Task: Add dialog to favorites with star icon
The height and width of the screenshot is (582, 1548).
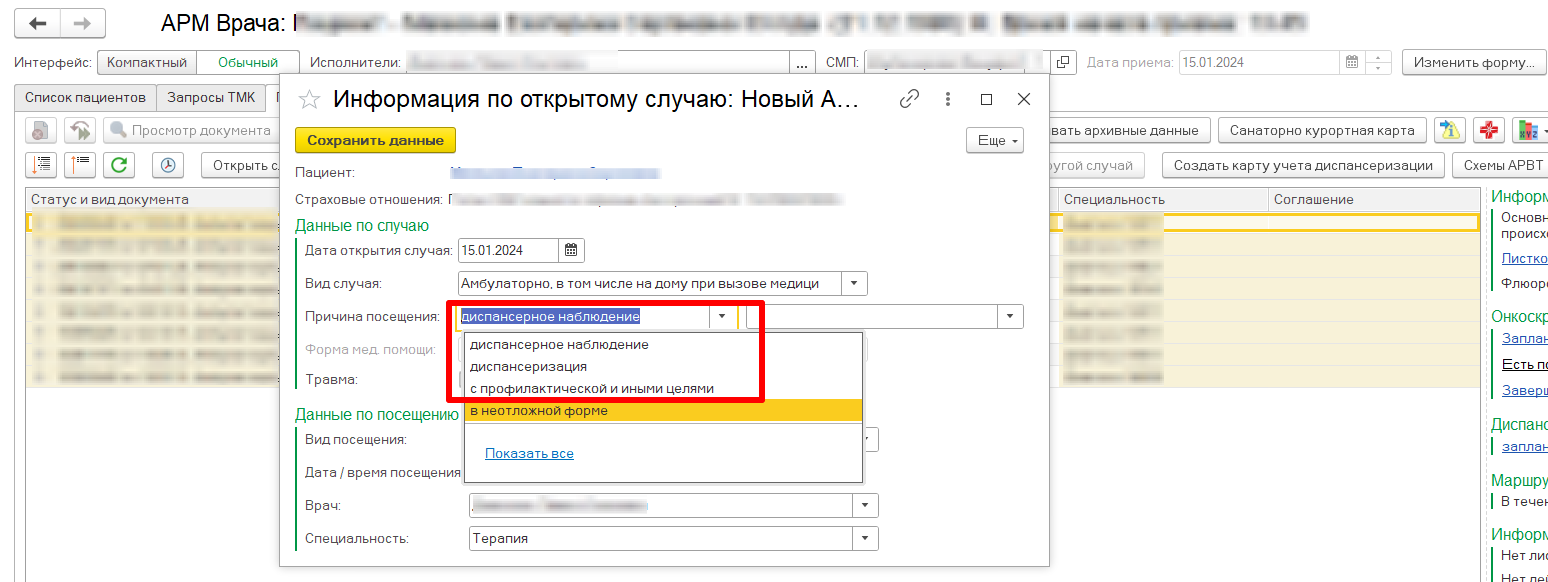Action: tap(310, 99)
